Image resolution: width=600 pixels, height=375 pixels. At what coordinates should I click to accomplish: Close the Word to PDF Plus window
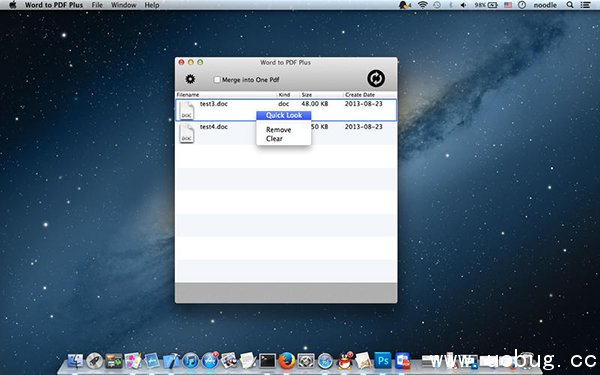coord(181,62)
